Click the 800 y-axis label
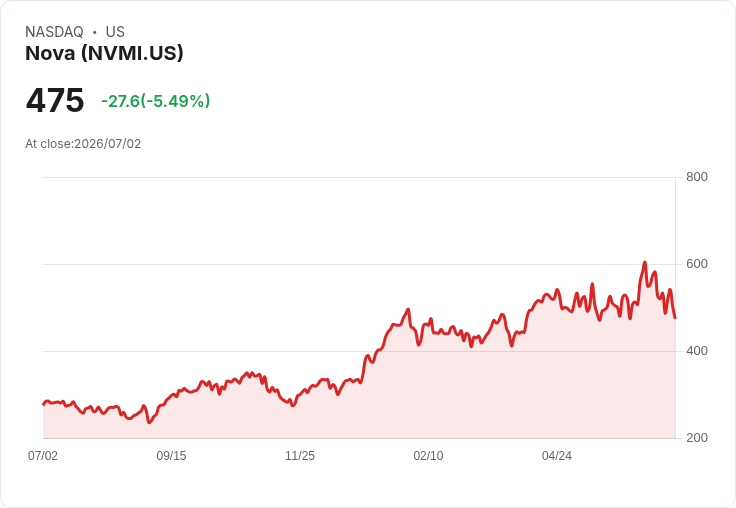Screen dimensions: 736x508 697,177
